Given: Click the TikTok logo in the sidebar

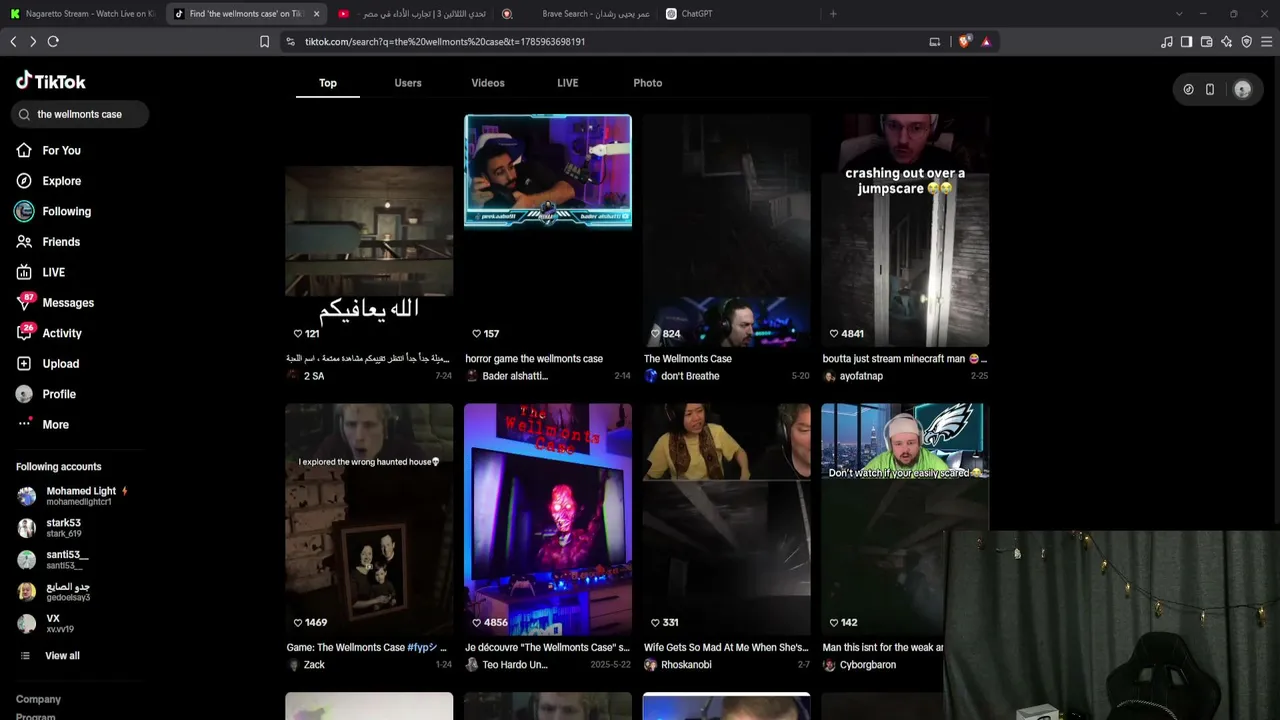Looking at the screenshot, I should click(x=50, y=81).
